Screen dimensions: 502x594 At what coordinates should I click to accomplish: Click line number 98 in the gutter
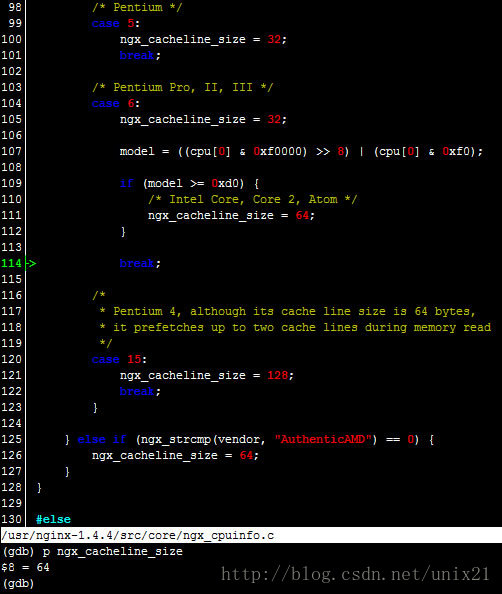15,7
